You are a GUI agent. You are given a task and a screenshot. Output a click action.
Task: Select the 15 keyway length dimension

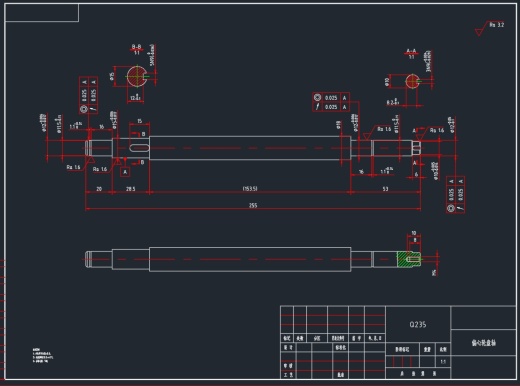139,121
